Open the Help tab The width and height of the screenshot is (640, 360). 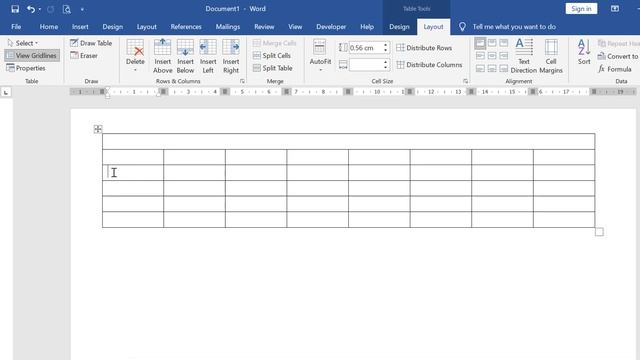pos(367,27)
